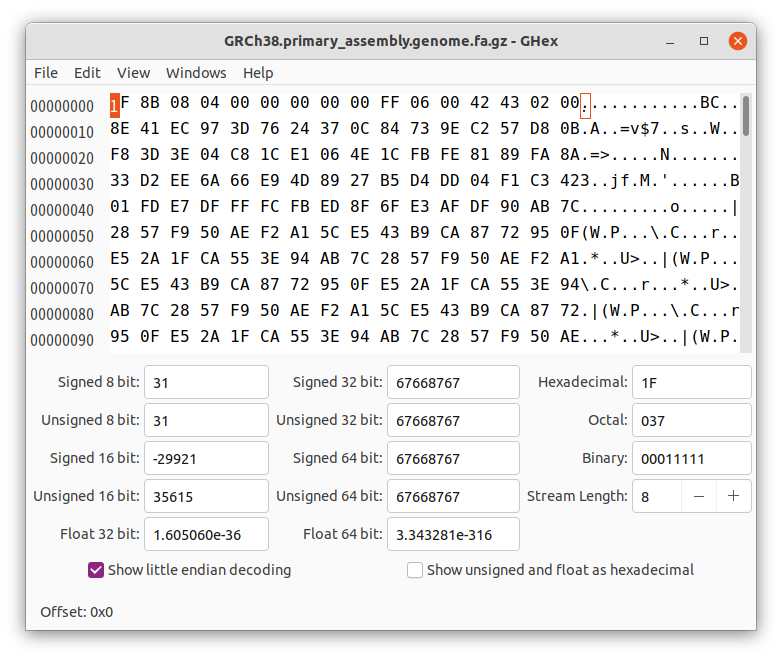
Task: Open the File menu
Action: point(46,73)
